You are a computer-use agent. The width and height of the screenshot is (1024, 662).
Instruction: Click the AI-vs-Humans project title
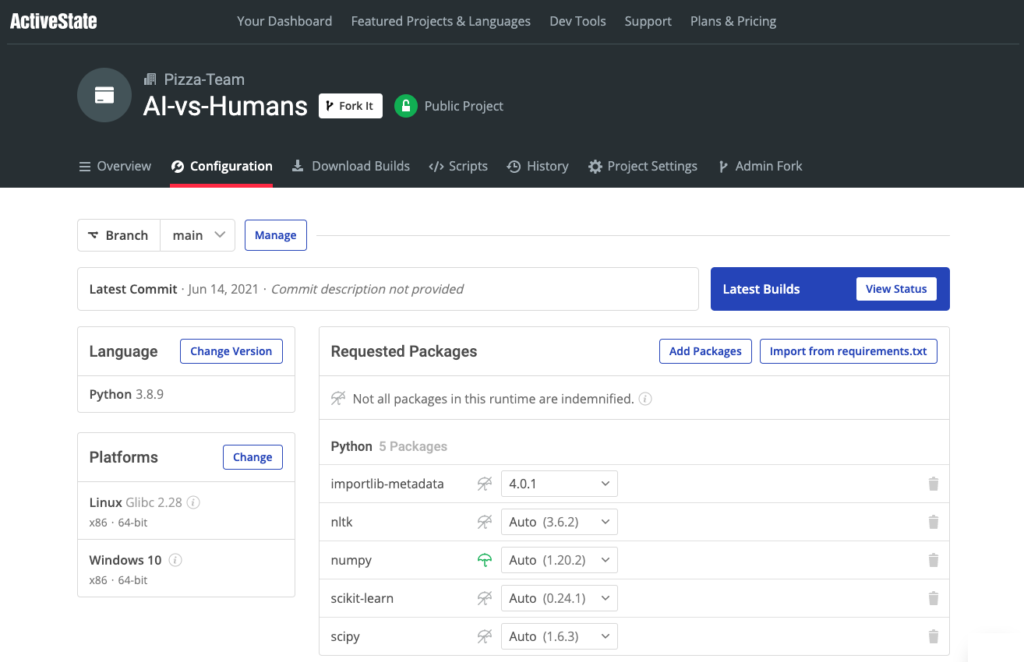point(225,106)
